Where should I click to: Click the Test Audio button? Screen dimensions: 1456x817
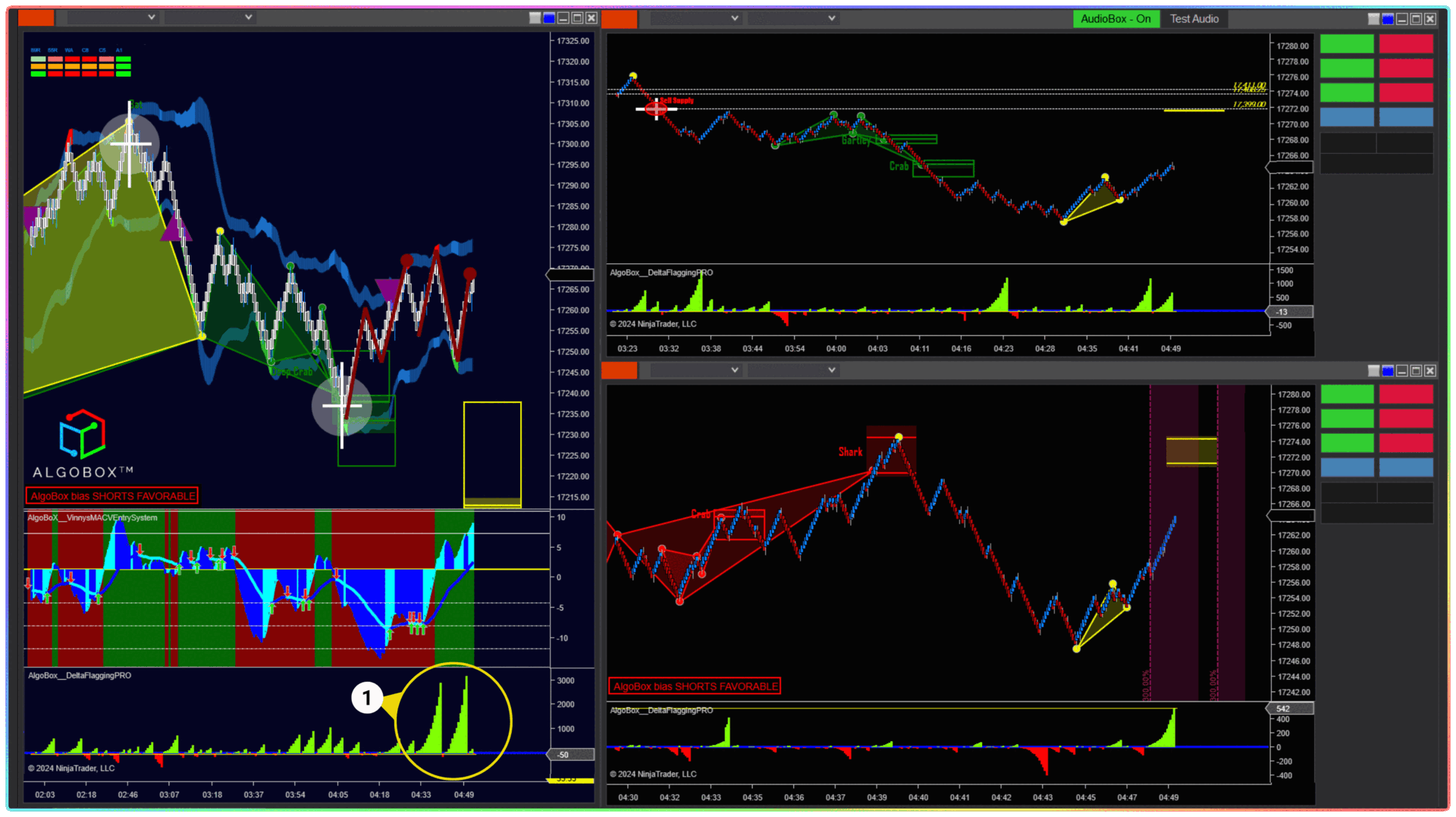tap(1194, 19)
